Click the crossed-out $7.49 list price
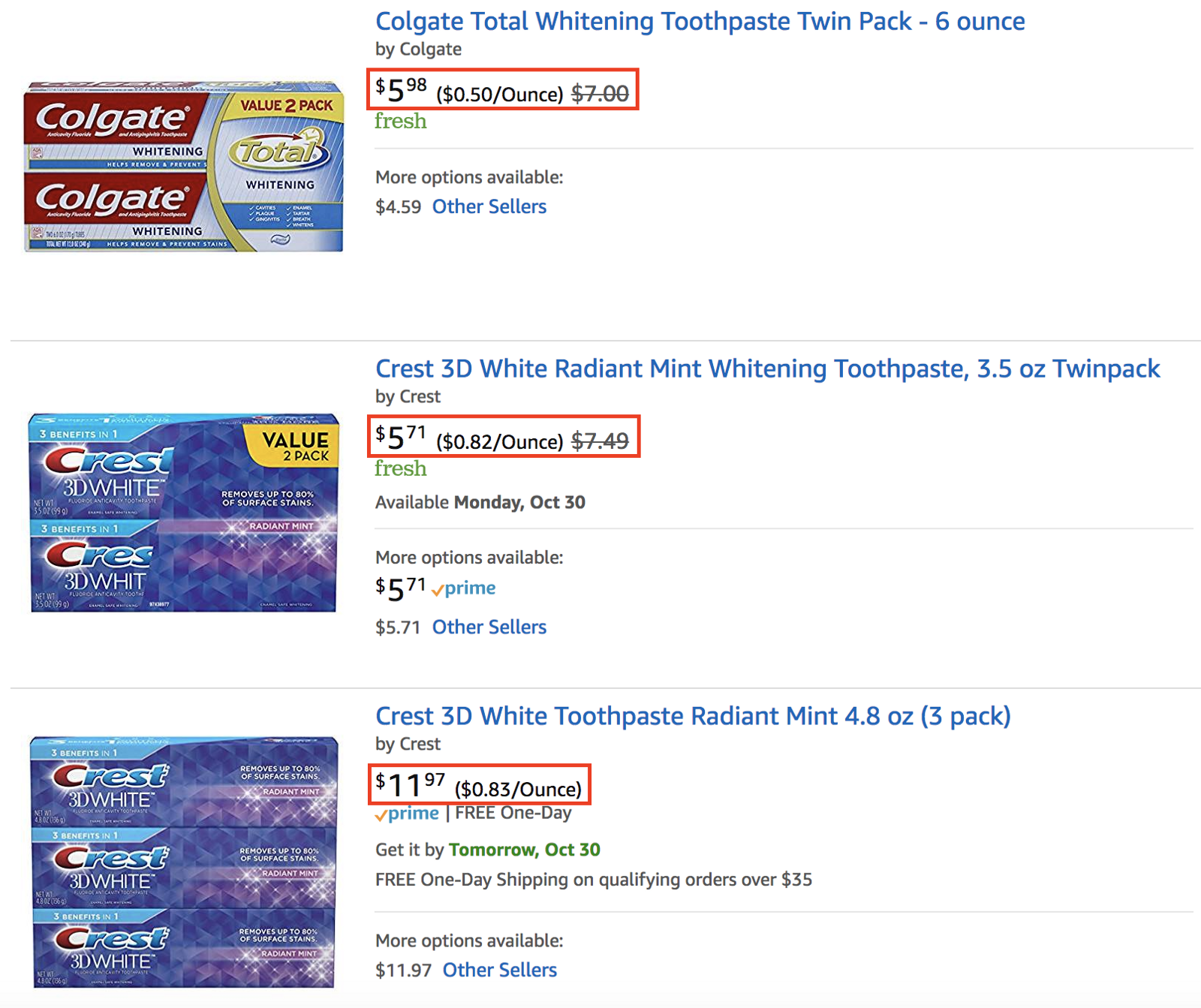Screen dimensions: 1201x1008 coord(600,441)
